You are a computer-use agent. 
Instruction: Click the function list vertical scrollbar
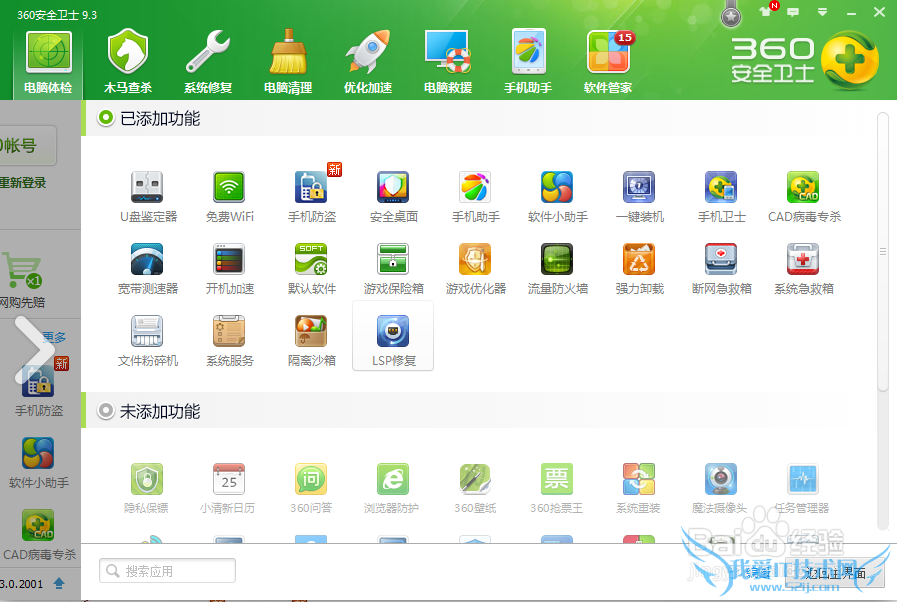(883, 252)
